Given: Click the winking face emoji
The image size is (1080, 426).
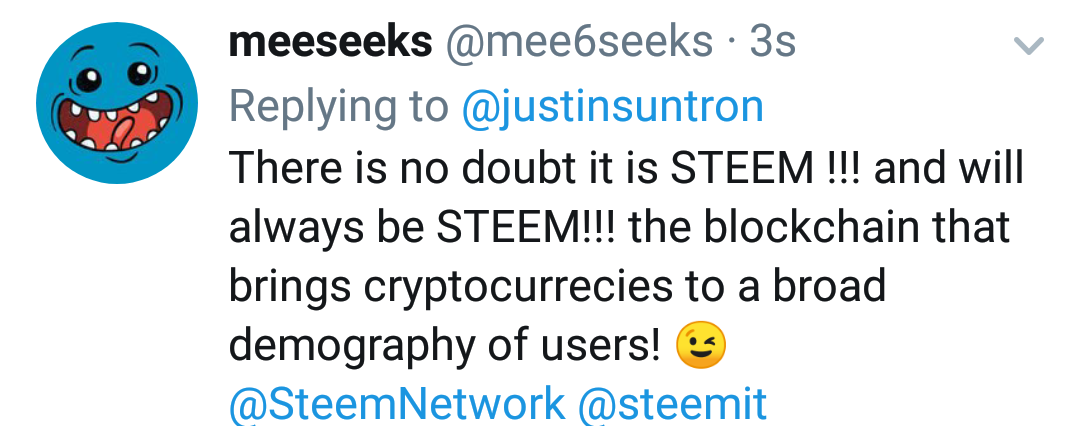Looking at the screenshot, I should (x=701, y=347).
